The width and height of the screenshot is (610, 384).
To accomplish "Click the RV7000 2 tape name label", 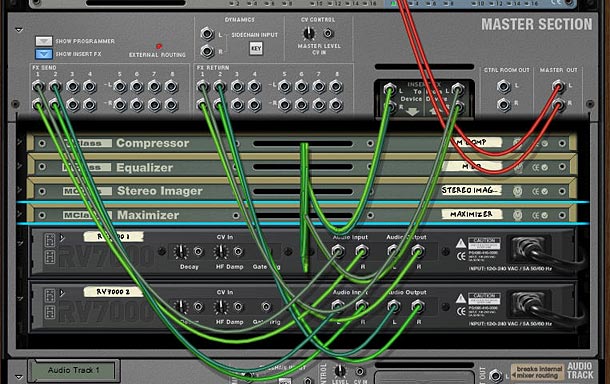I will pyautogui.click(x=113, y=292).
